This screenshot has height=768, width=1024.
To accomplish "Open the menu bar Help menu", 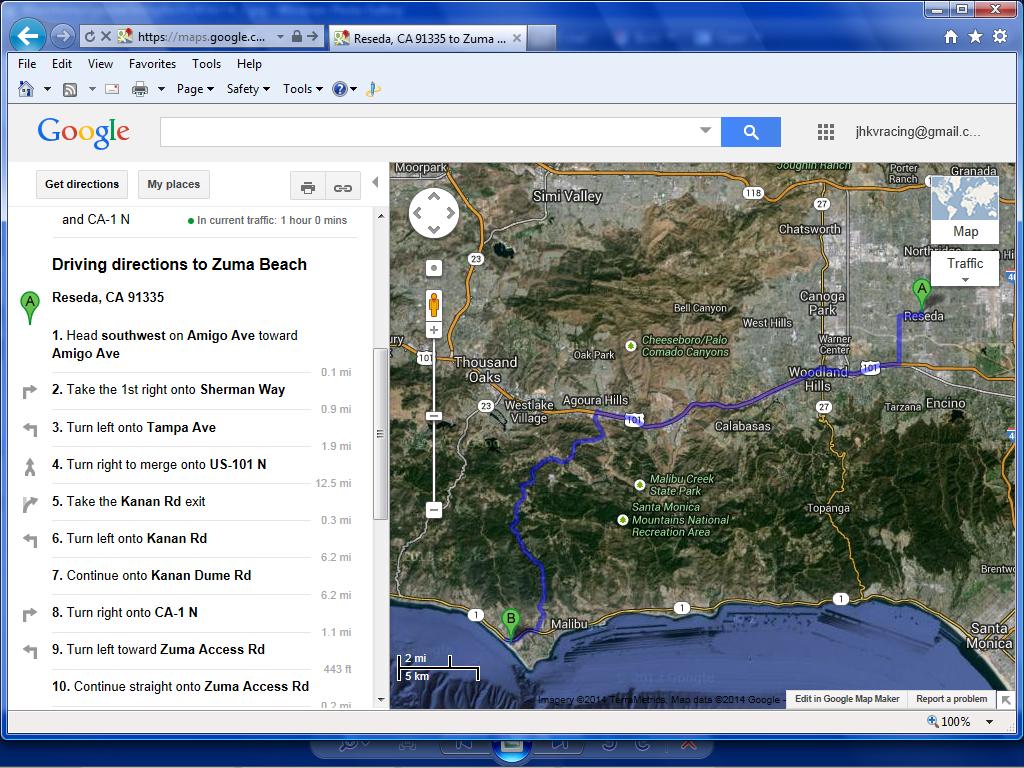I will pos(249,64).
